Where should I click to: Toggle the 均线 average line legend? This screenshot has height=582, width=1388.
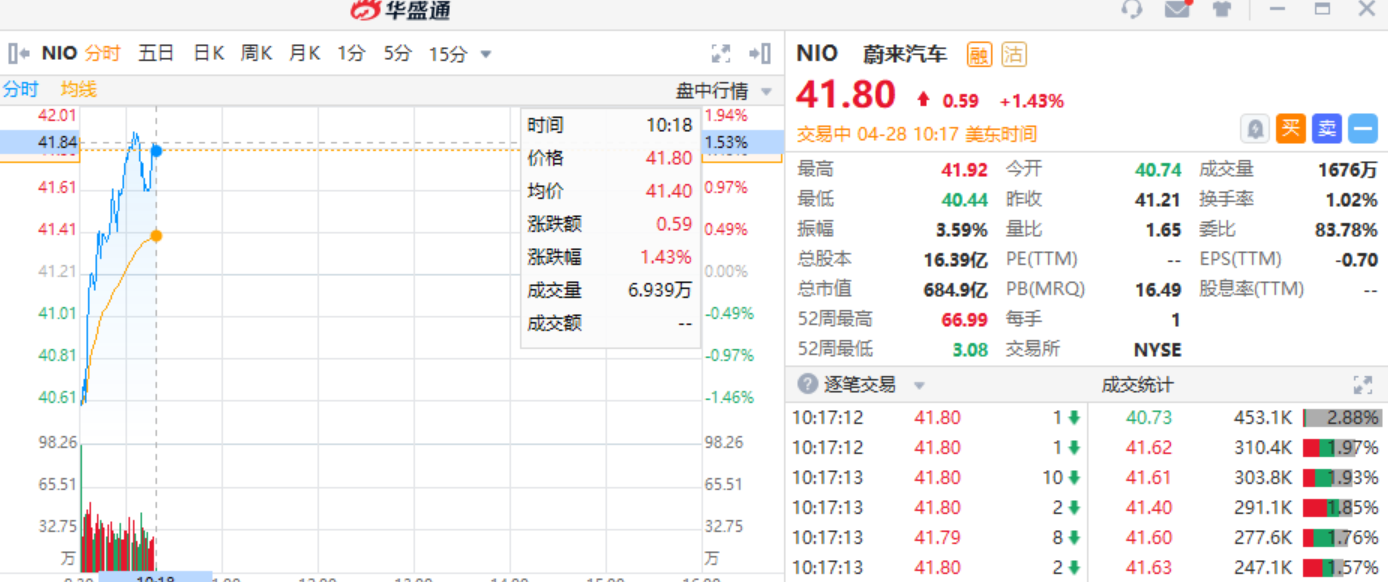(78, 89)
